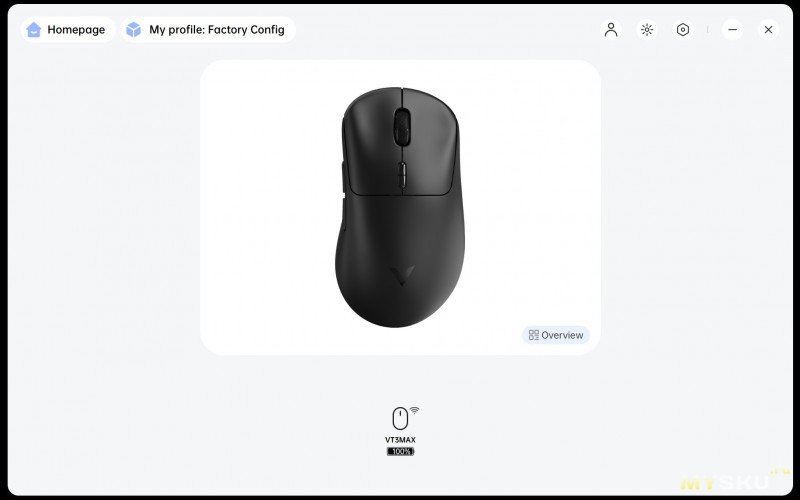Click the scroll wheel on mouse image
800x500 pixels.
click(402, 127)
